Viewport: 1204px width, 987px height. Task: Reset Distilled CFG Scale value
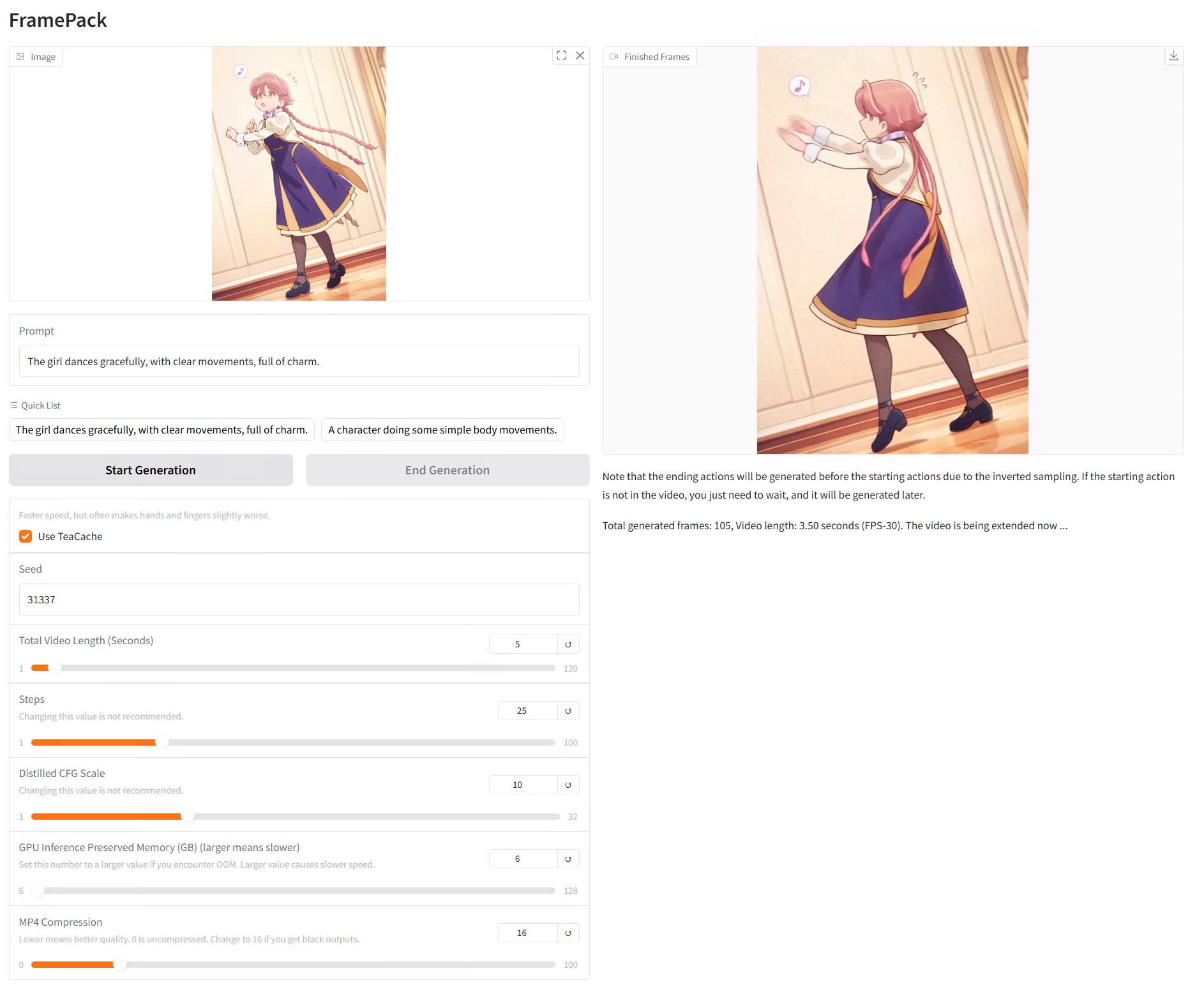click(x=568, y=785)
